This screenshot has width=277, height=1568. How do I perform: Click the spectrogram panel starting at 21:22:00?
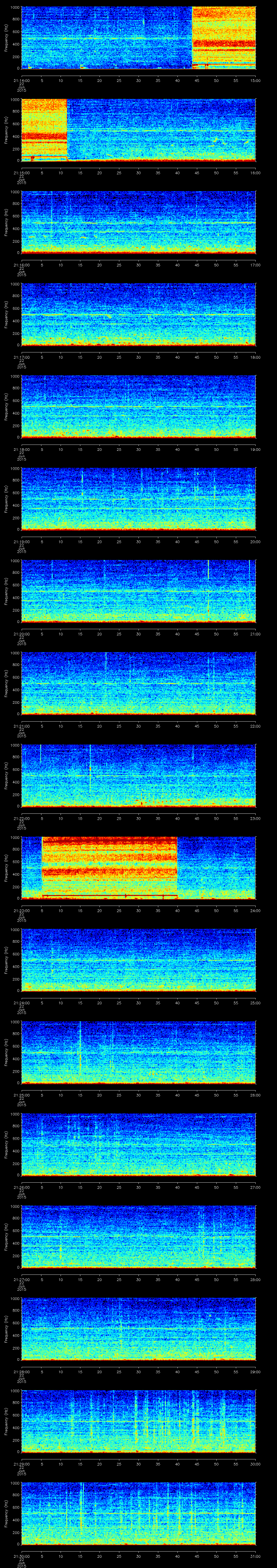[x=139, y=775]
